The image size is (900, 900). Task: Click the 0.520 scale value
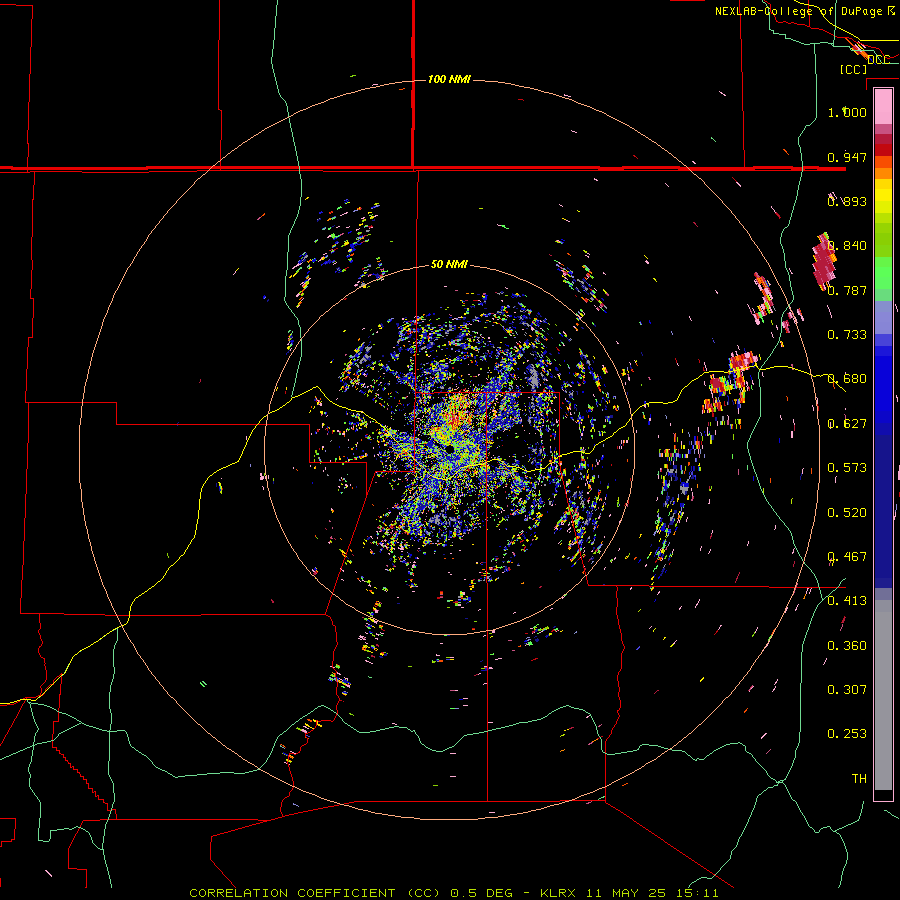coord(847,513)
